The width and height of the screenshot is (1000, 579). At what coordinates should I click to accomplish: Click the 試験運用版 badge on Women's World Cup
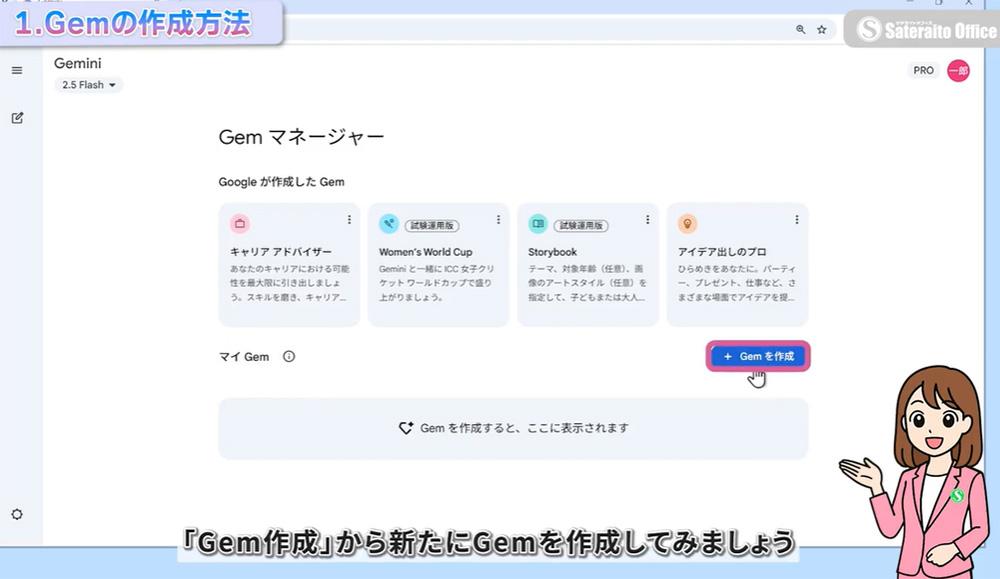coord(432,225)
